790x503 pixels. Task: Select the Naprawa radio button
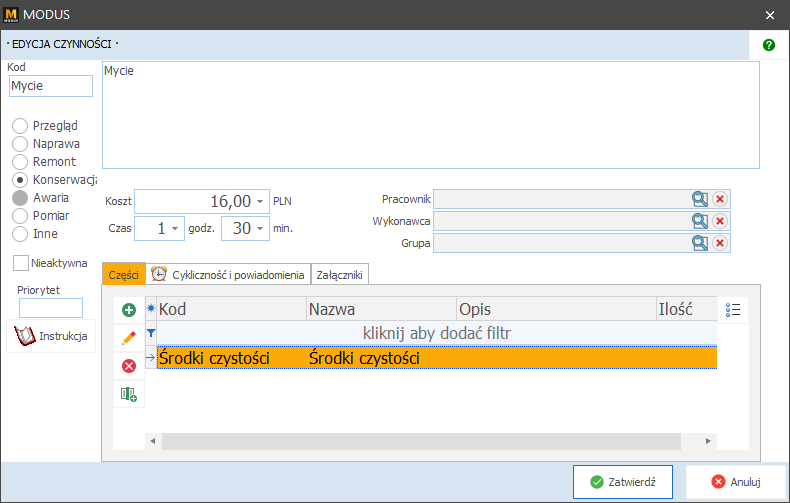point(20,144)
